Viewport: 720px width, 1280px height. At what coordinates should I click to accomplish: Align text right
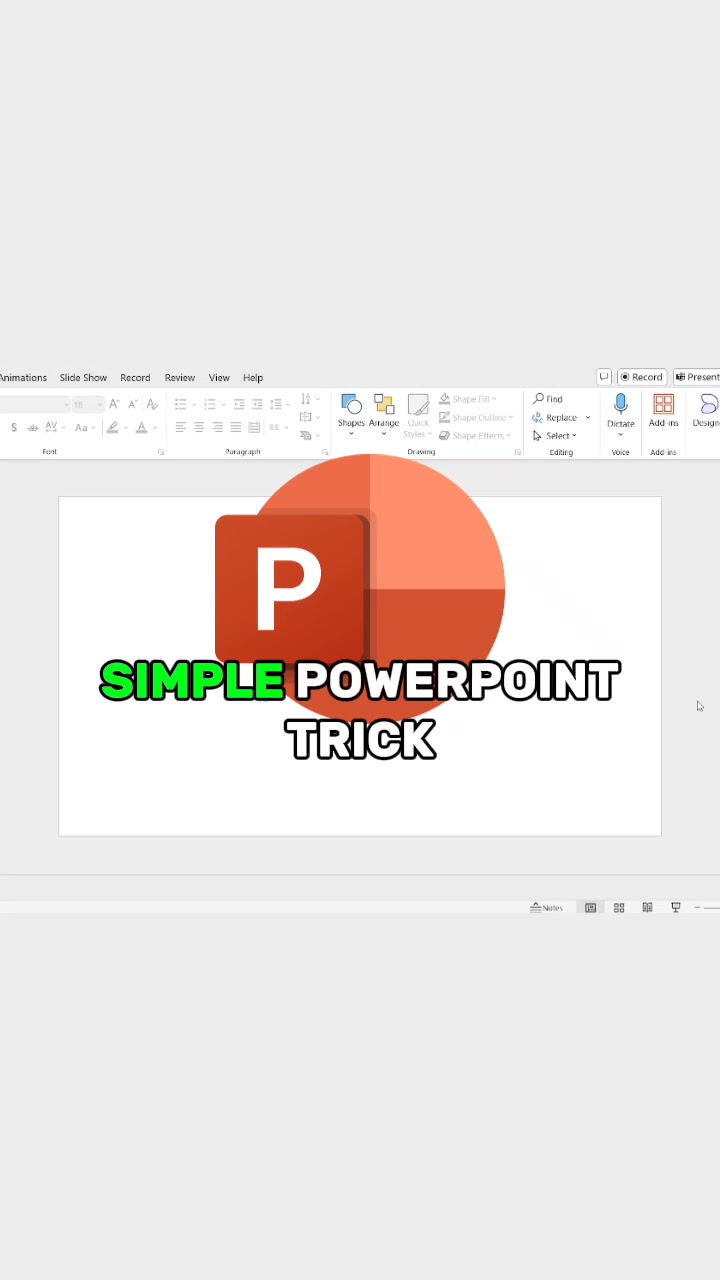point(217,428)
